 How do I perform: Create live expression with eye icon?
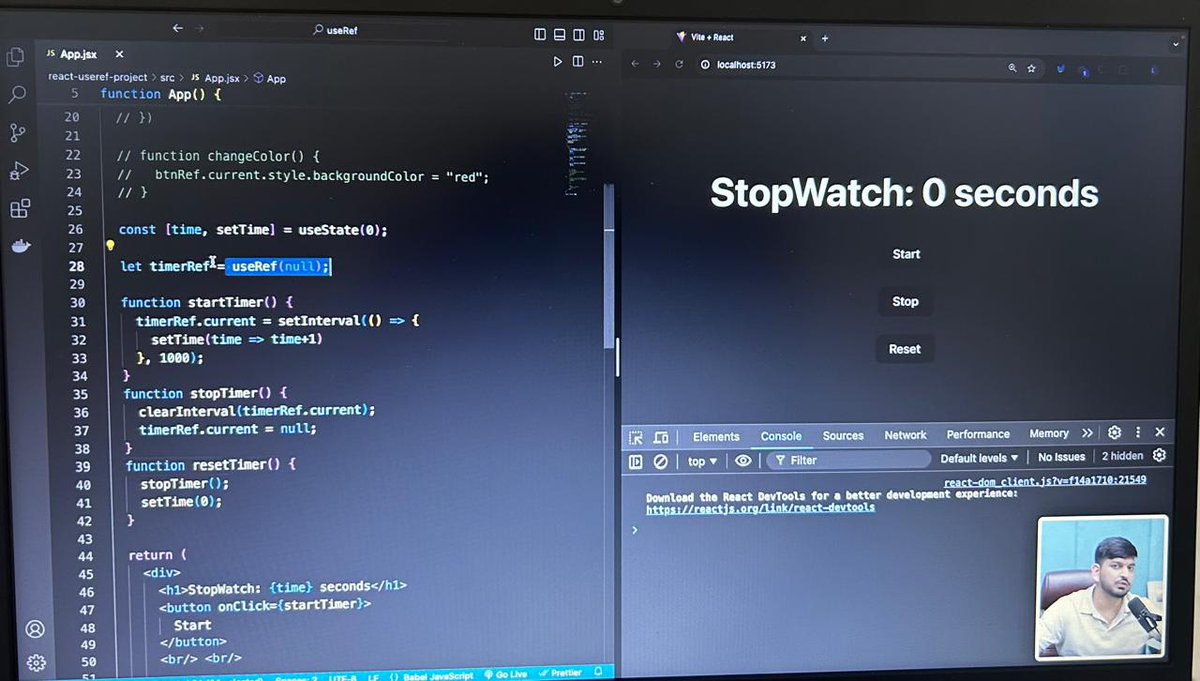[x=743, y=461]
